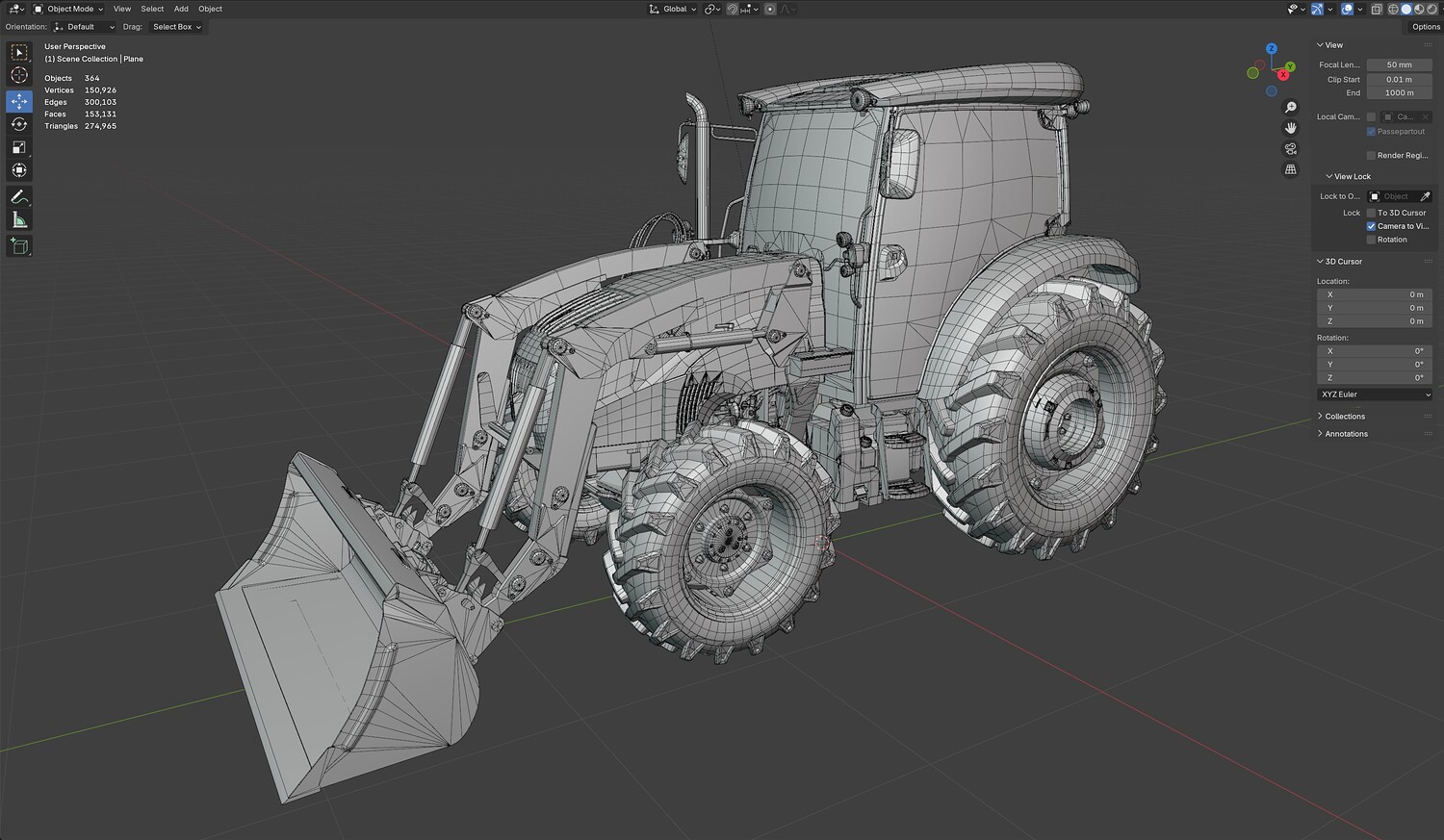
Task: Click the pan view hand icon
Action: coord(1291,128)
